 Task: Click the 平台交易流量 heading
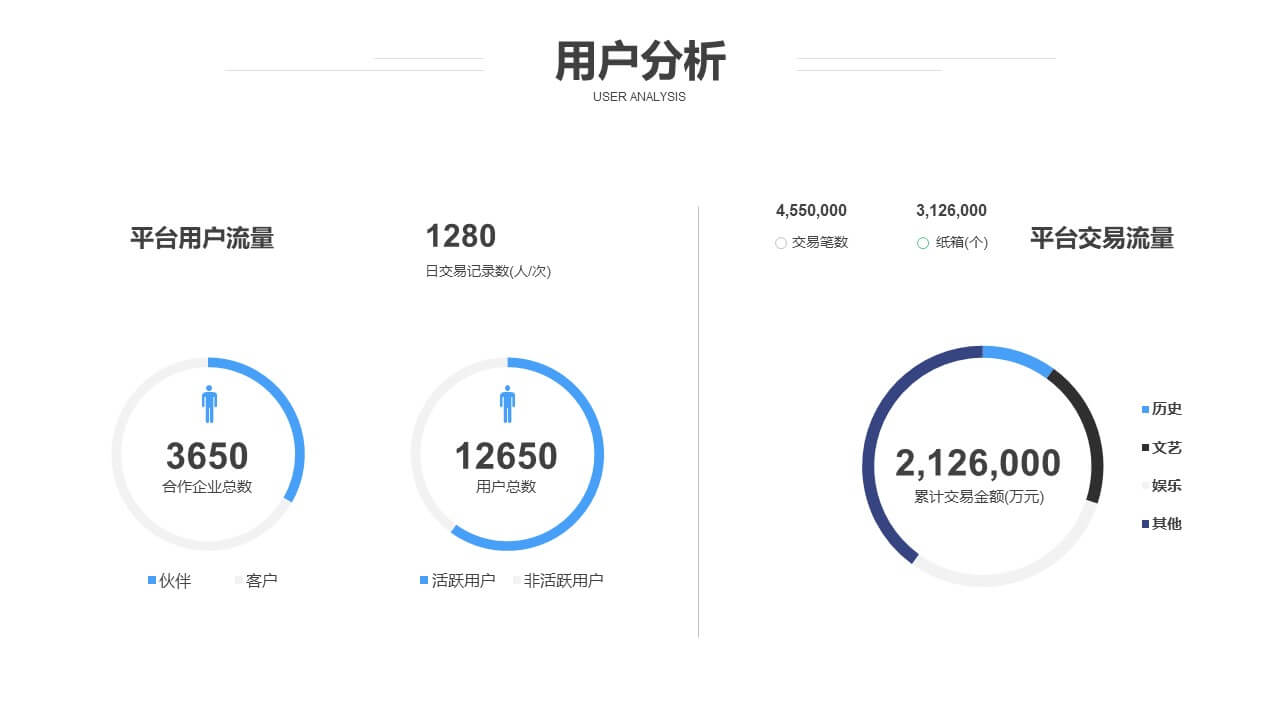(1102, 238)
